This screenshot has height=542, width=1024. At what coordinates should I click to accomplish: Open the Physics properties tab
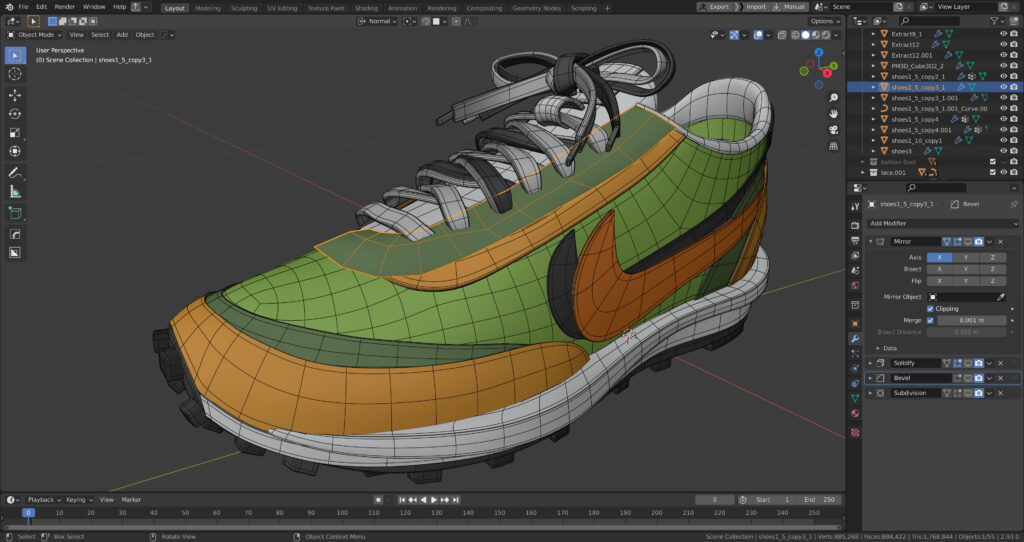(x=855, y=368)
